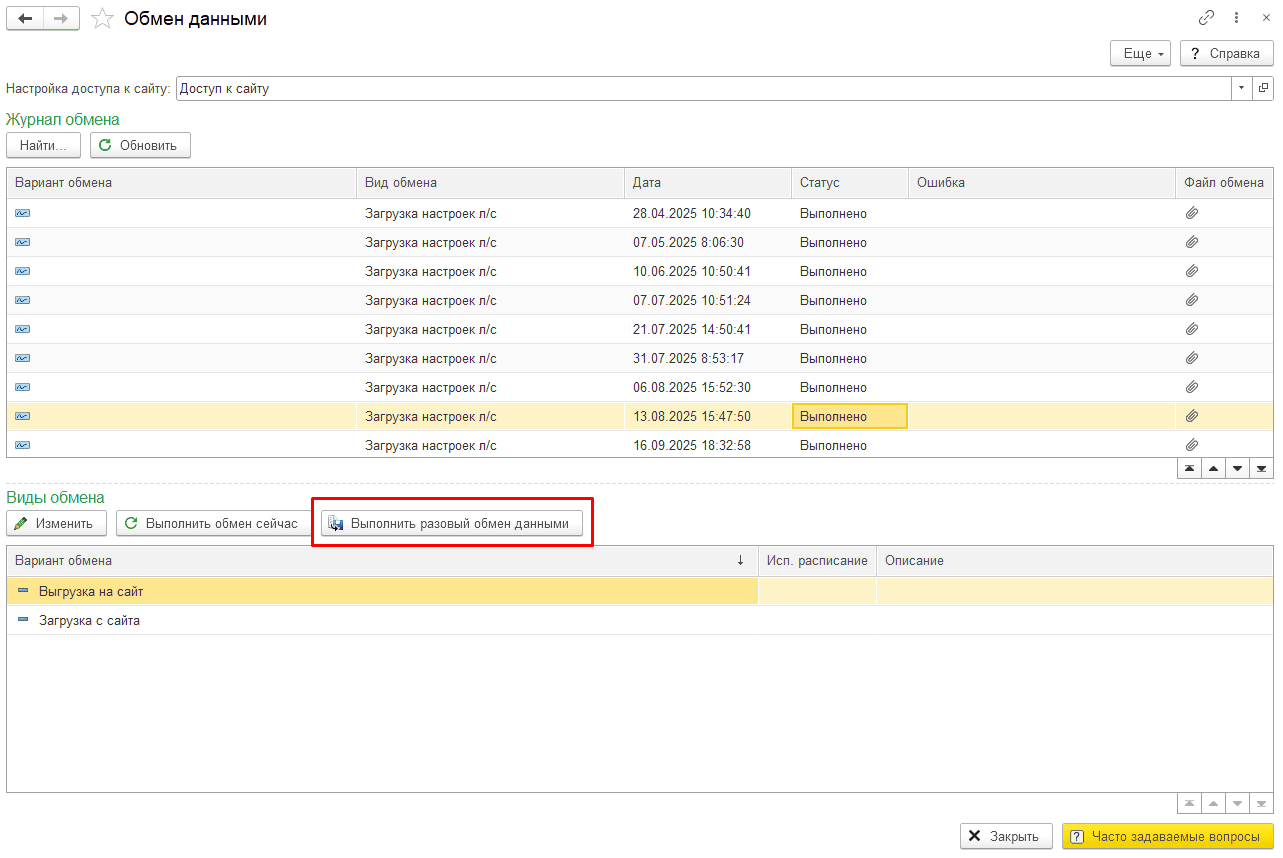Copy link using the chain icon
This screenshot has width=1283, height=858.
click(x=1207, y=18)
